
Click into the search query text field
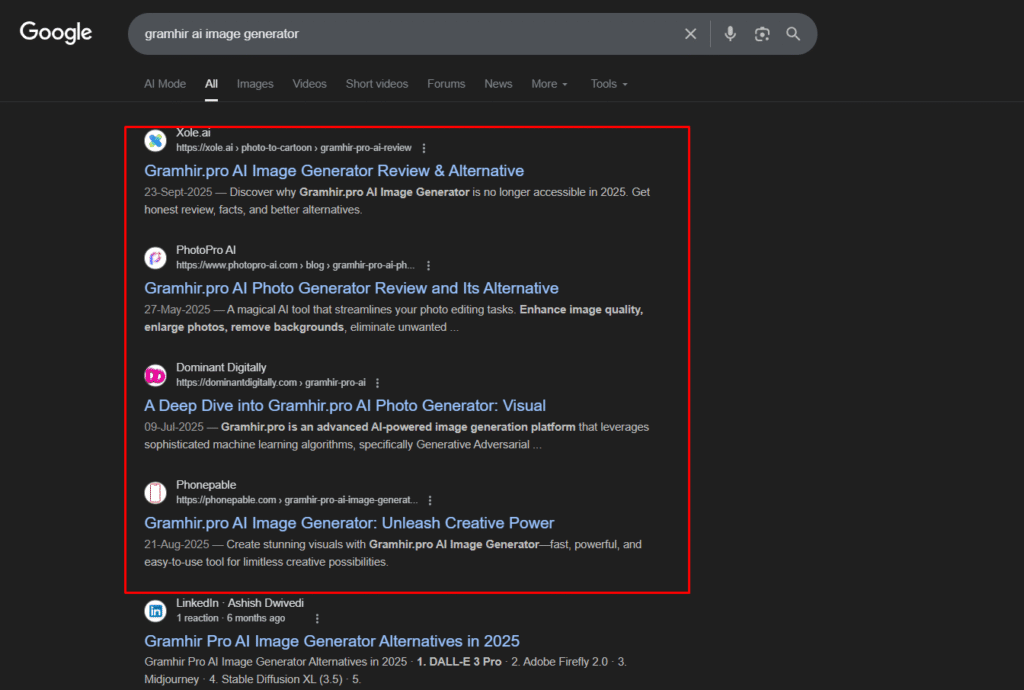[400, 34]
